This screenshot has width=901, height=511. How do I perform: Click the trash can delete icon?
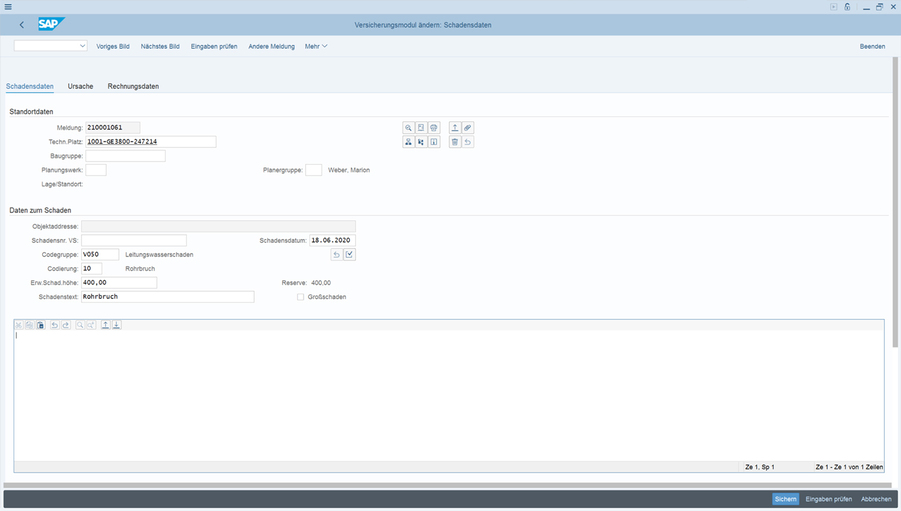454,143
